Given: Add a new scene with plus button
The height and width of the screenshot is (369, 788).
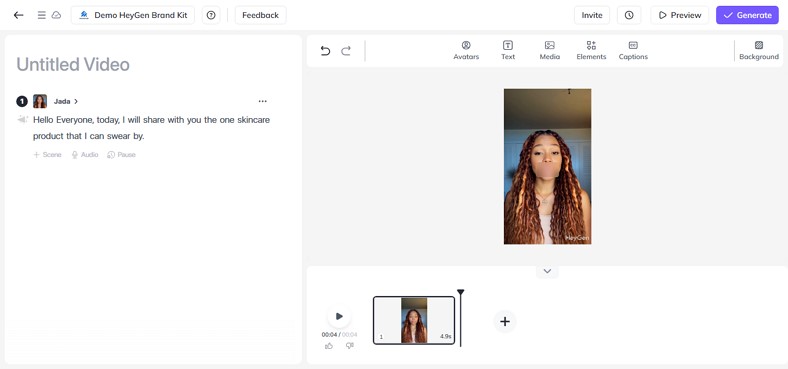Looking at the screenshot, I should point(505,321).
